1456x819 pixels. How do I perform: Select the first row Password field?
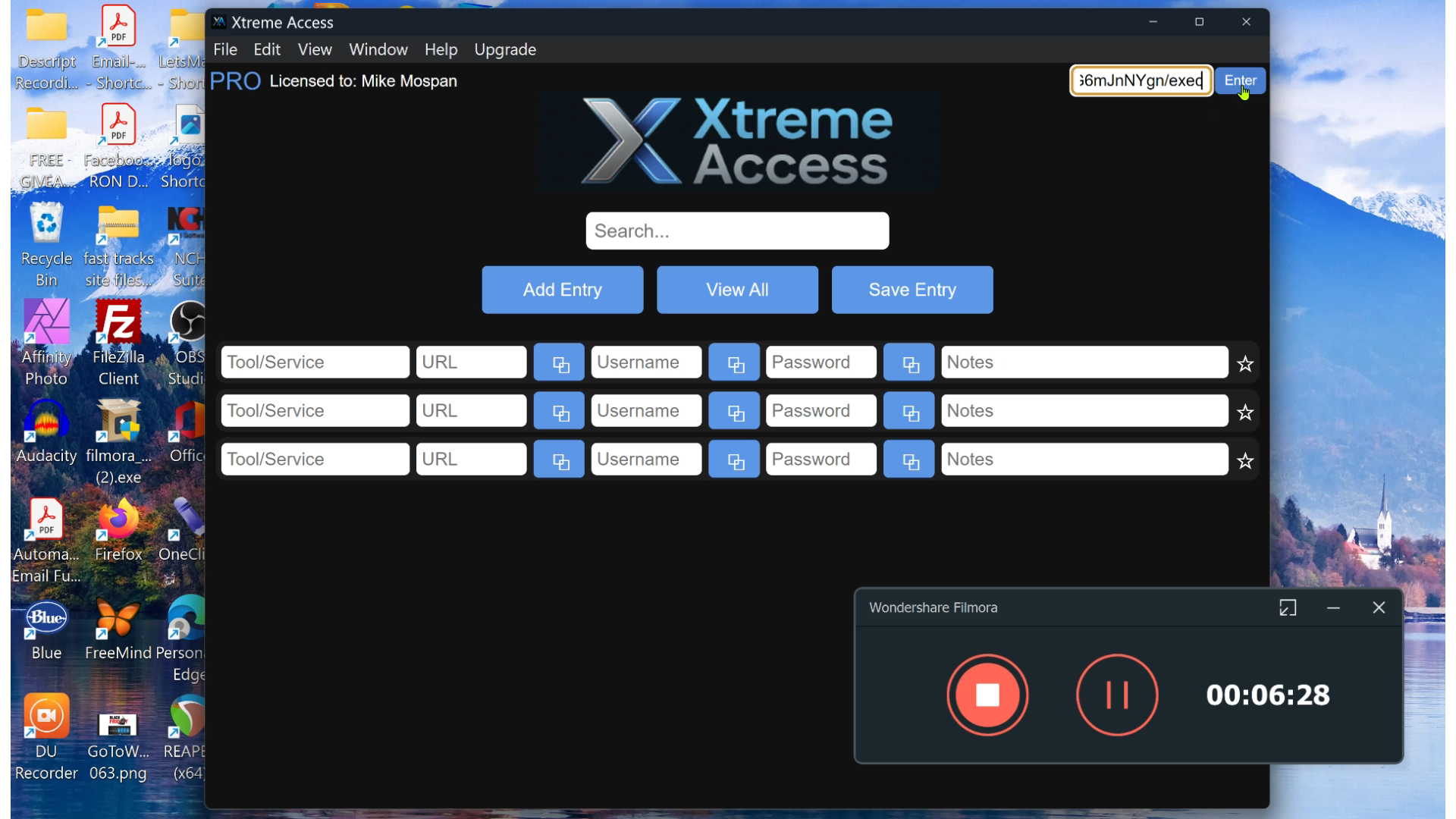(821, 362)
